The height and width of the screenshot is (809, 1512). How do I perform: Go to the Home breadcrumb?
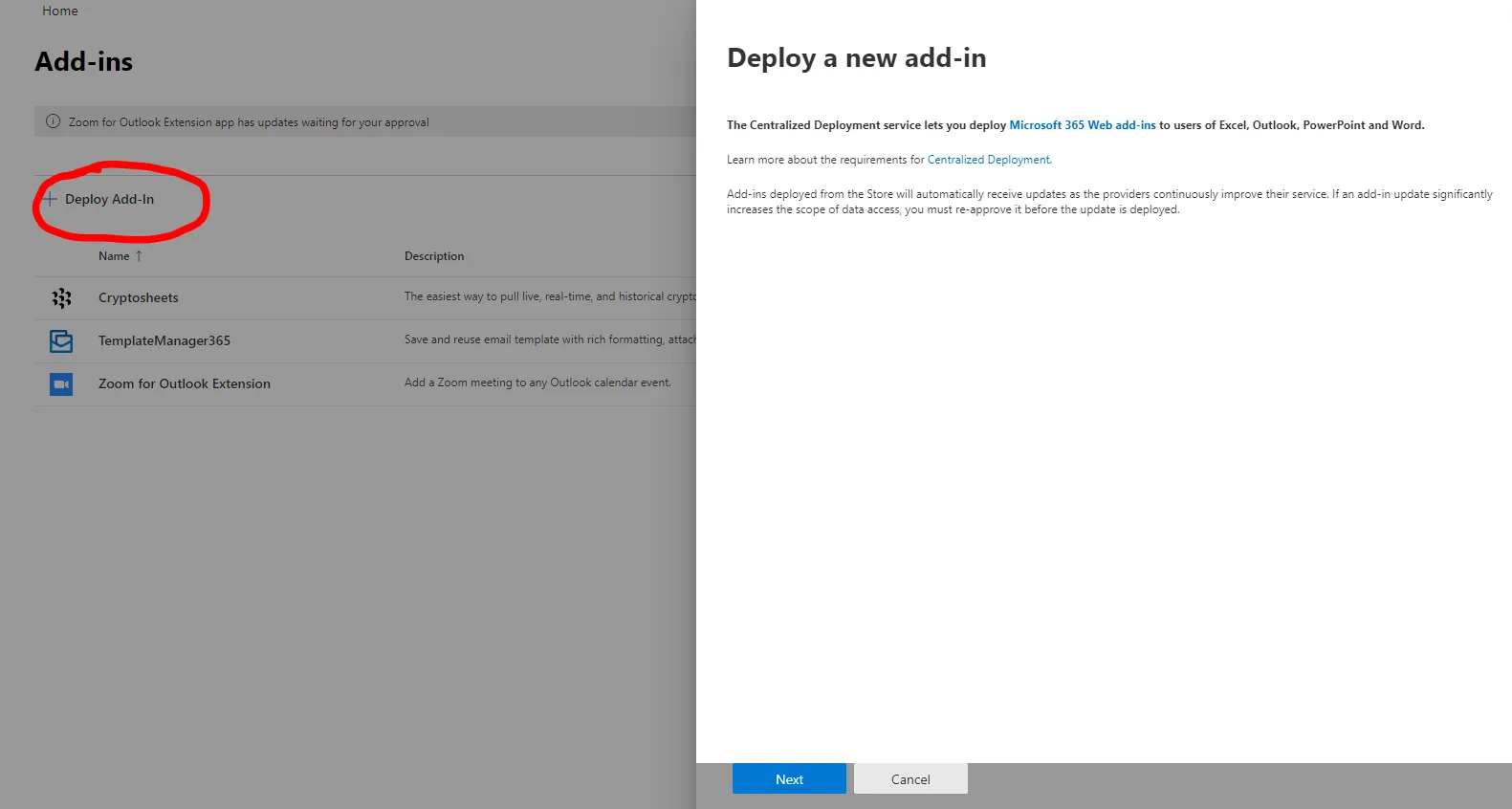pyautogui.click(x=60, y=11)
